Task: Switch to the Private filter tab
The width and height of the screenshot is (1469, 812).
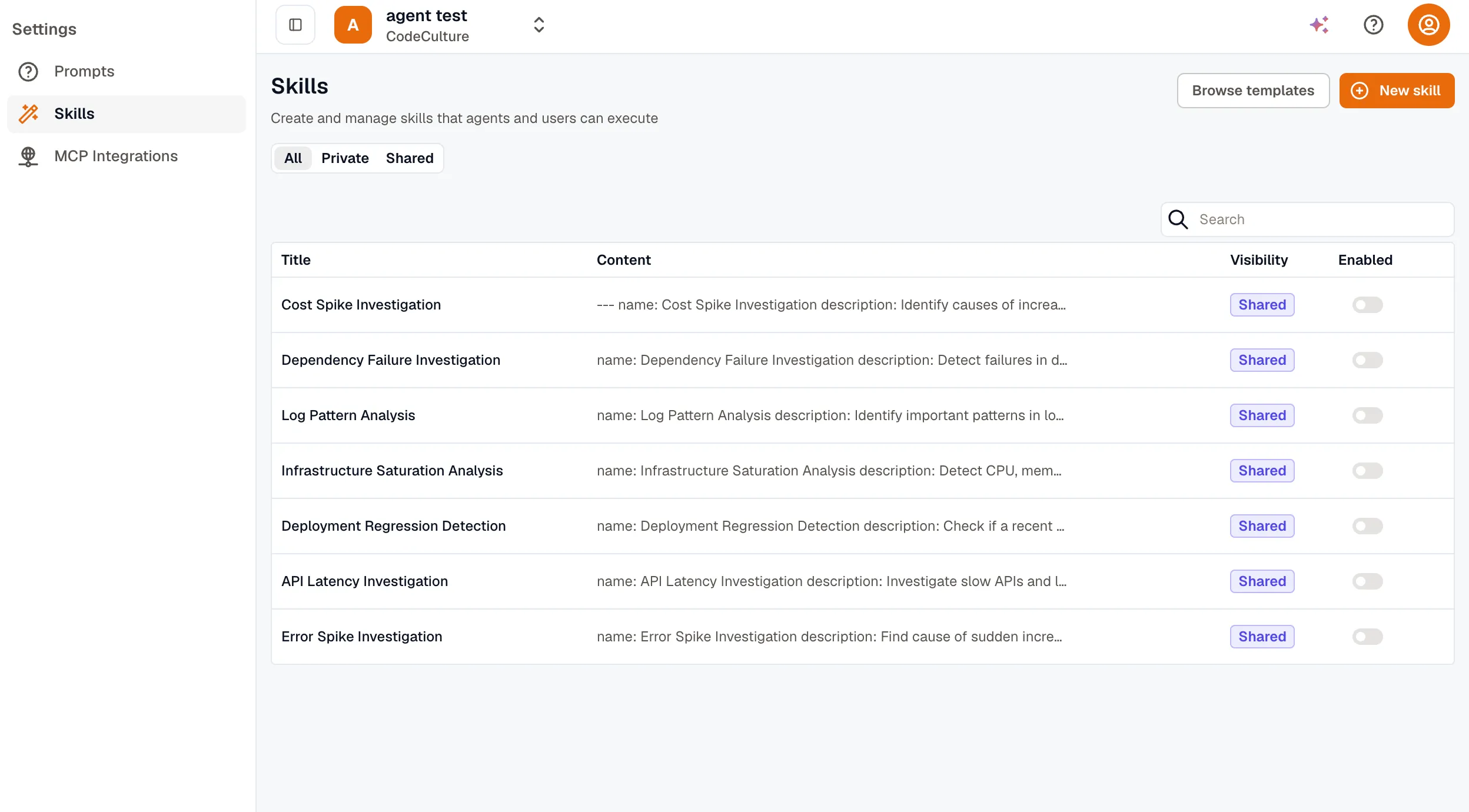Action: (345, 158)
